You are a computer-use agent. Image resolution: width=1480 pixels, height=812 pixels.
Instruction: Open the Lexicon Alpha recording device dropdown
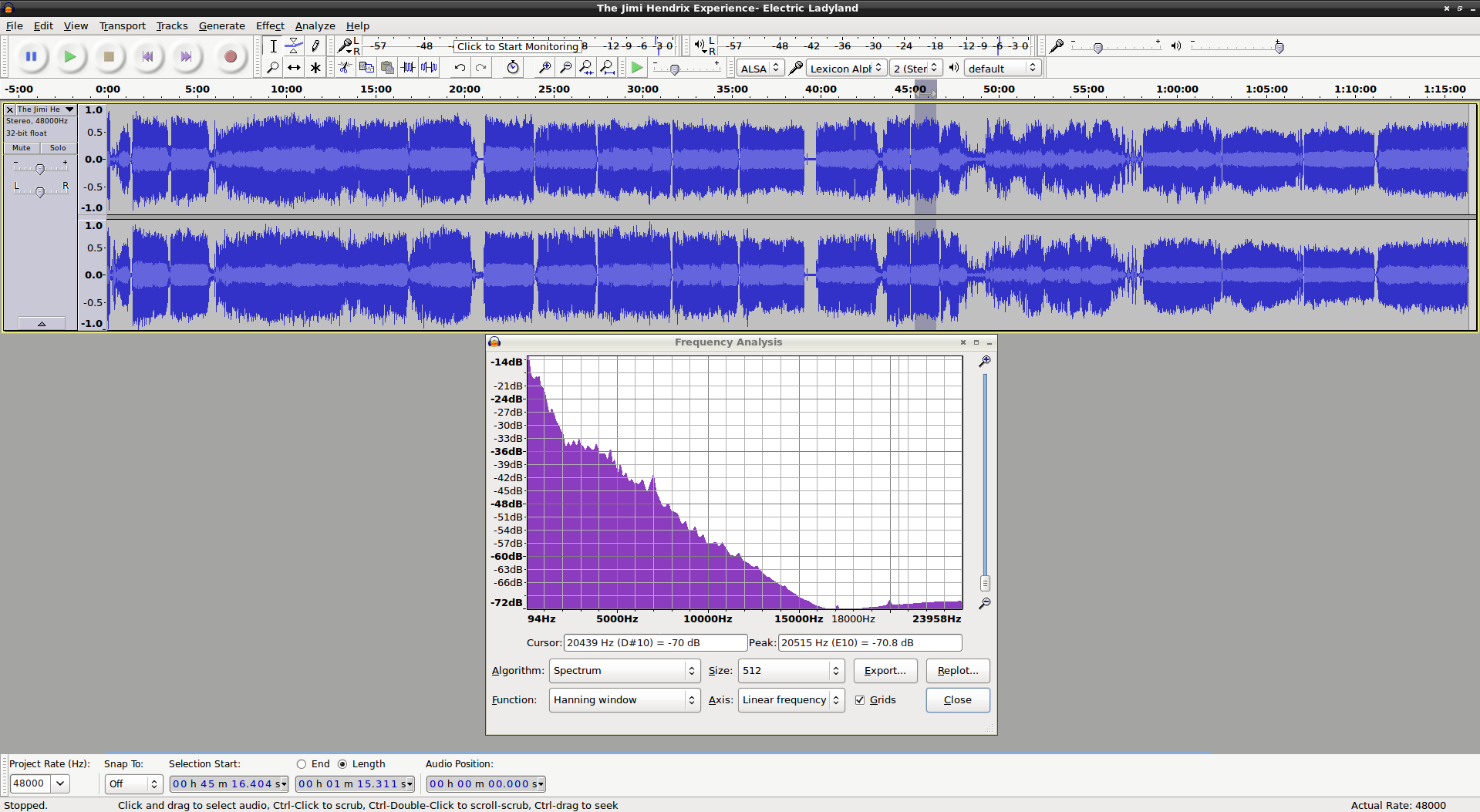point(846,68)
